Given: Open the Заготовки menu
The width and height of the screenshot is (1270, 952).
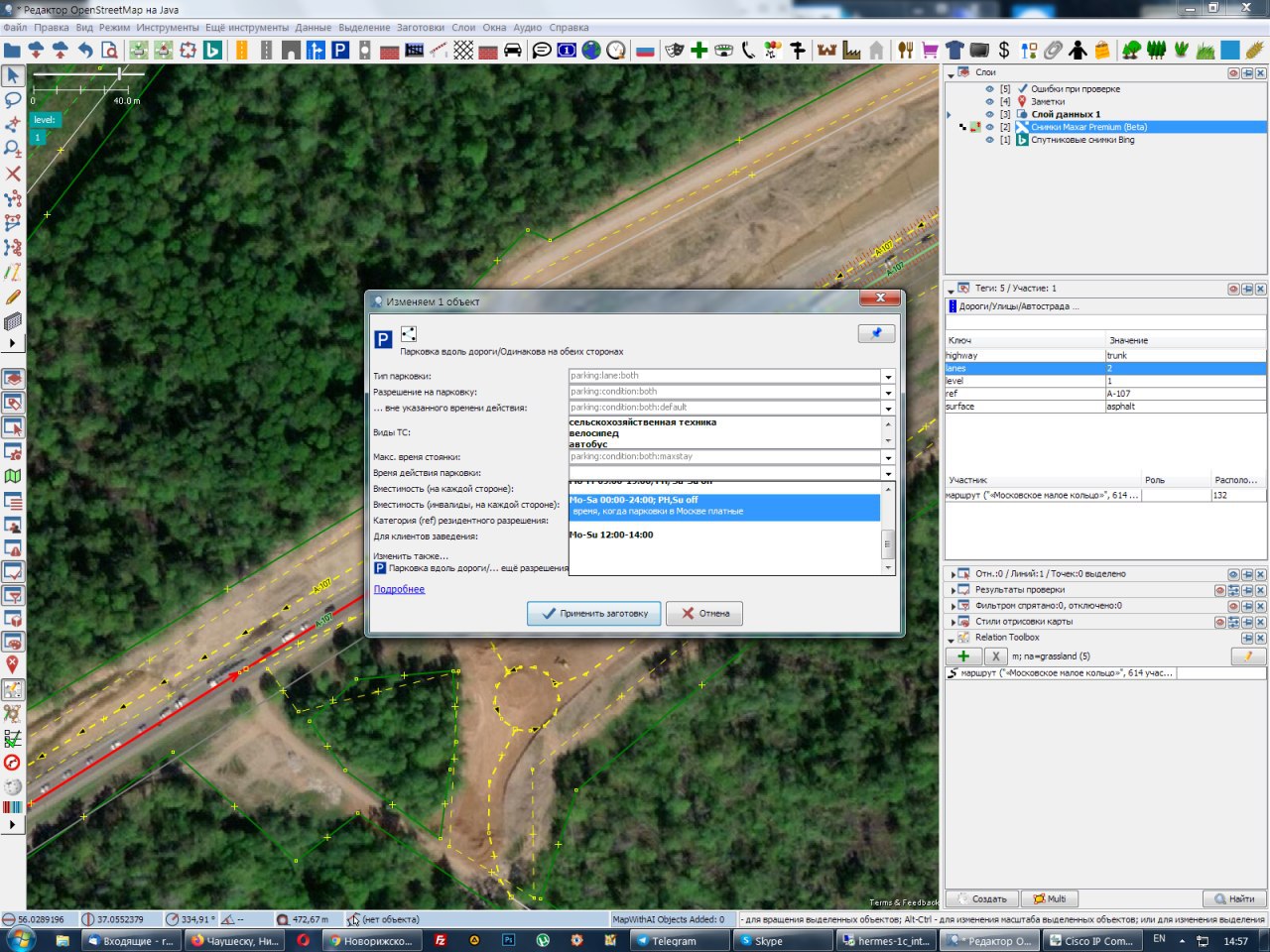Looking at the screenshot, I should click(x=420, y=28).
